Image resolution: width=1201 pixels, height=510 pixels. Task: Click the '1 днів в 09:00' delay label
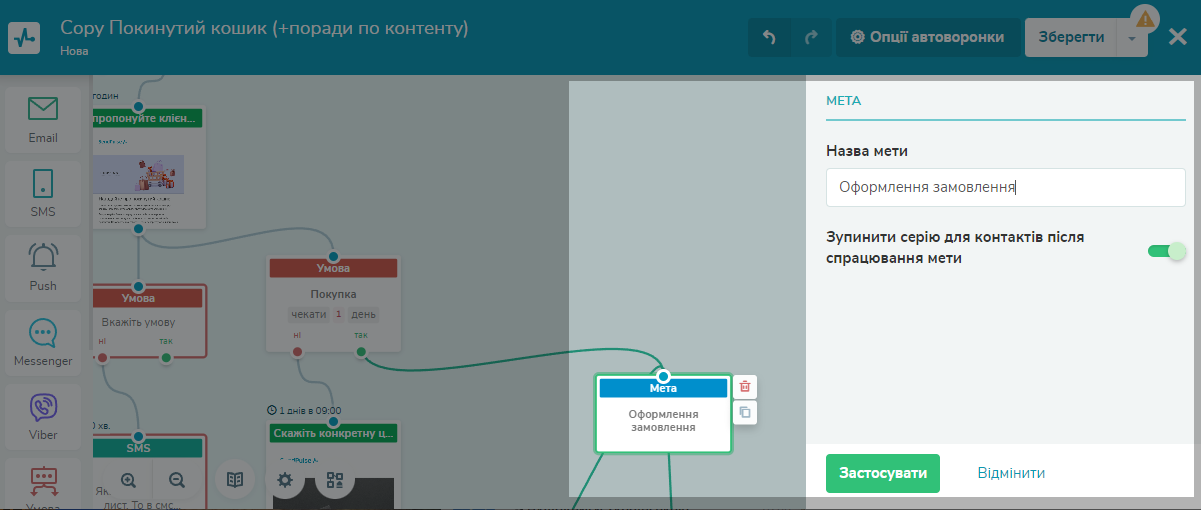[x=305, y=410]
